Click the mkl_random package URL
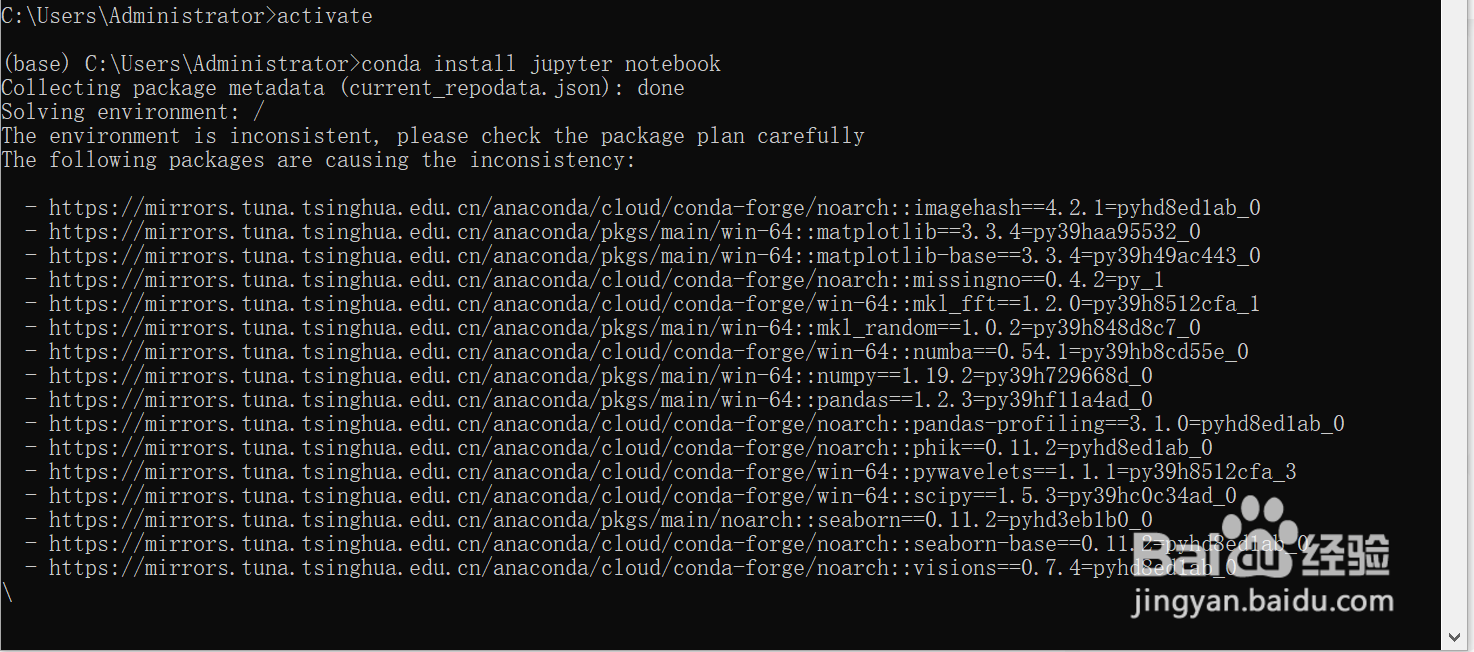 tap(624, 328)
